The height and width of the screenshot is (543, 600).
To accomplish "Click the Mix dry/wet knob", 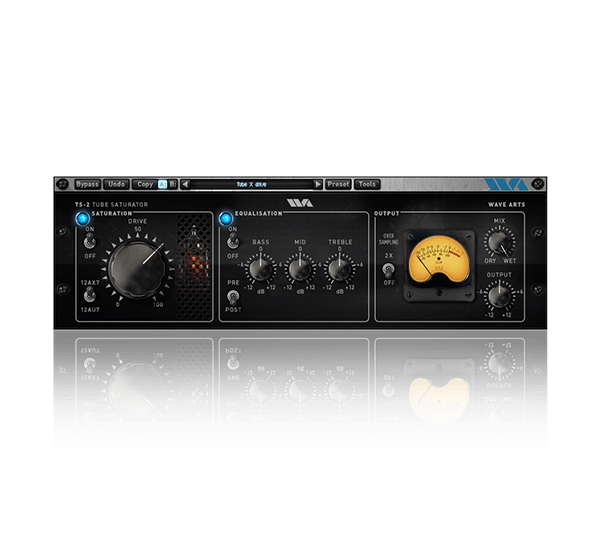I will pos(499,242).
